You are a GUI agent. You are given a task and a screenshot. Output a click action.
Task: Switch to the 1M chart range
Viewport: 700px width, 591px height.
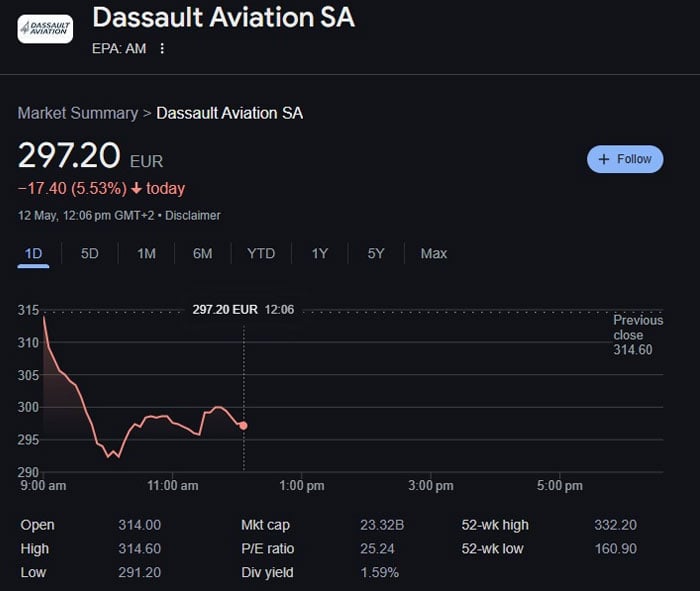pyautogui.click(x=146, y=254)
